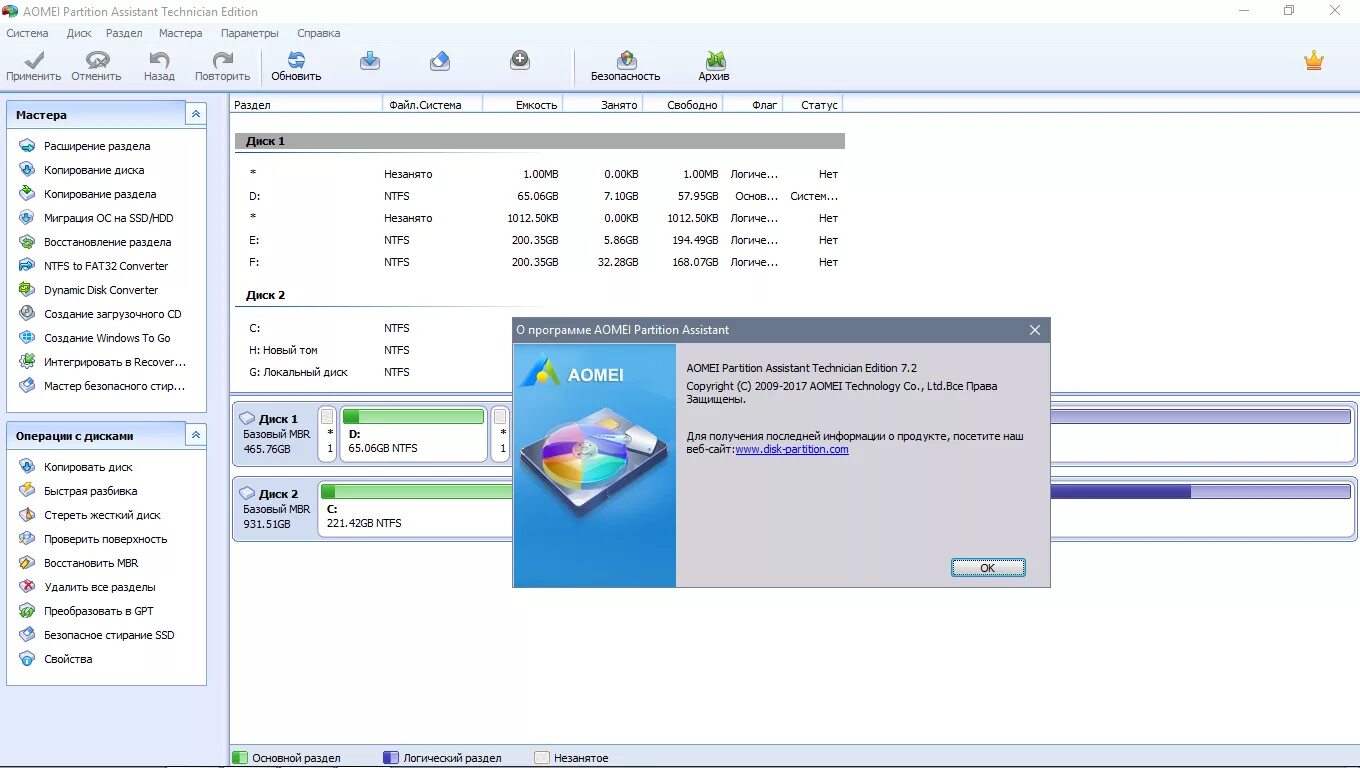
Task: Open the www.disk-partition.com link
Action: coord(792,450)
